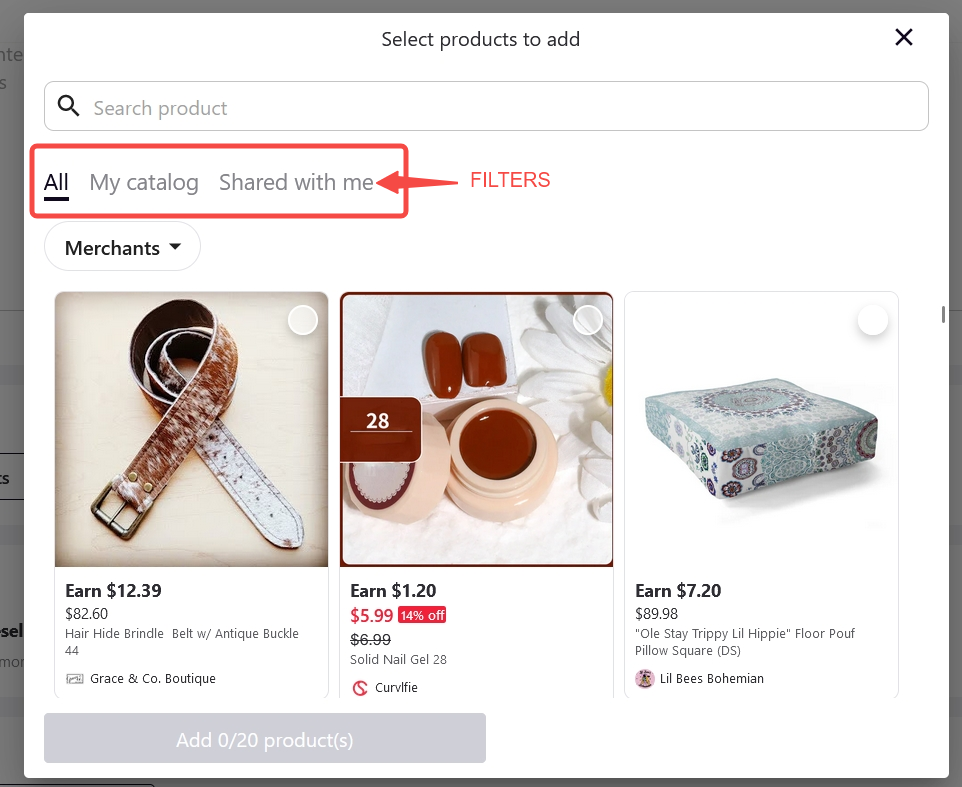The width and height of the screenshot is (962, 787).
Task: Close the product selection dialog
Action: tap(903, 37)
